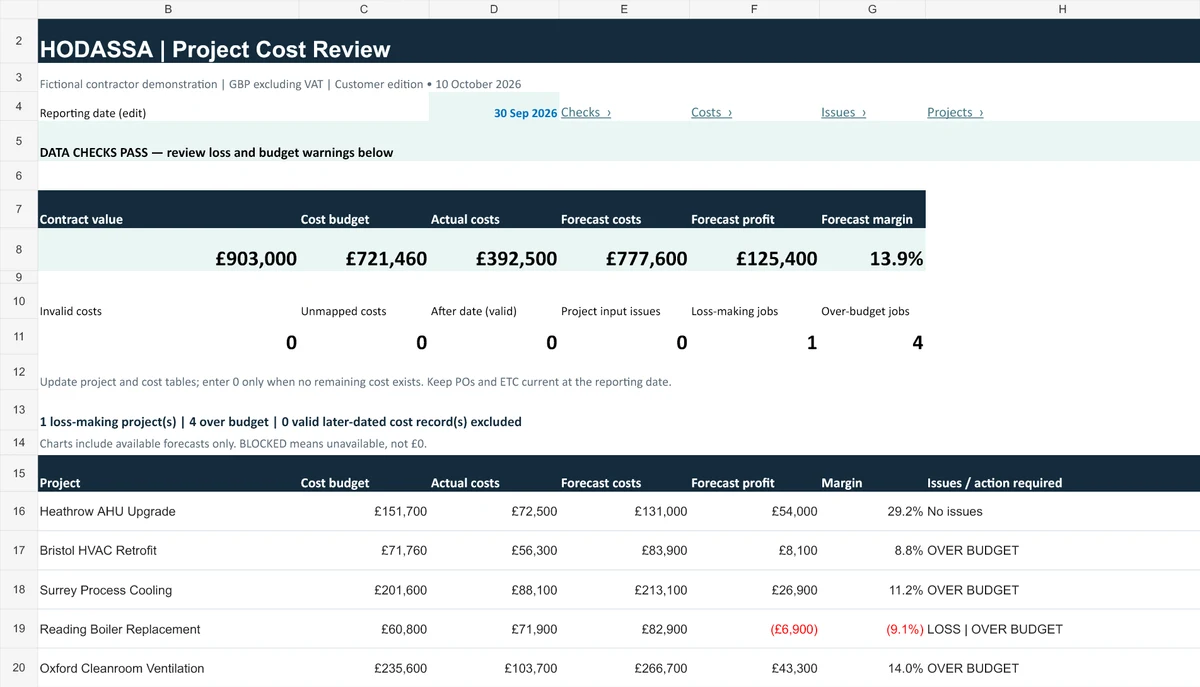Select row 16 header

tap(18, 511)
